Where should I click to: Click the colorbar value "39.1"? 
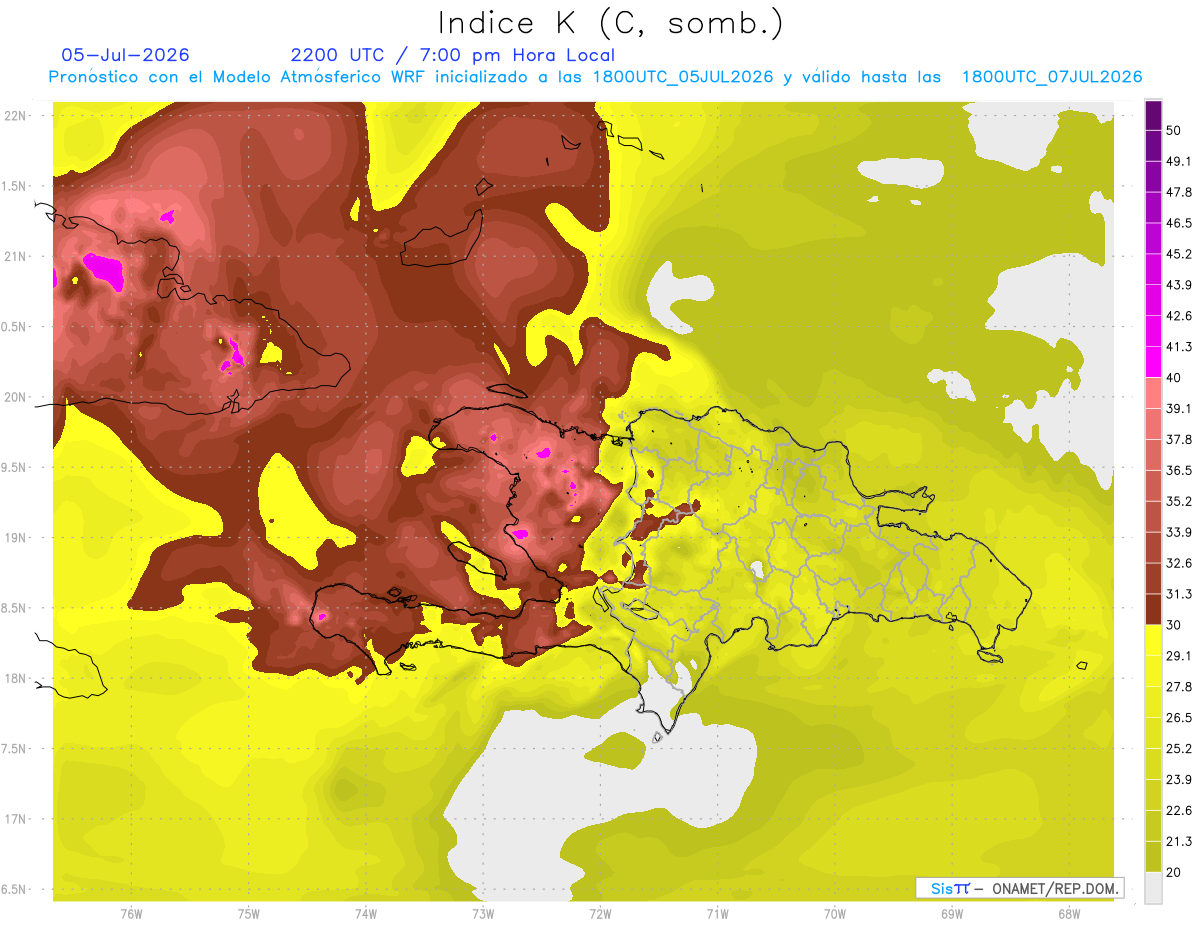click(1178, 408)
